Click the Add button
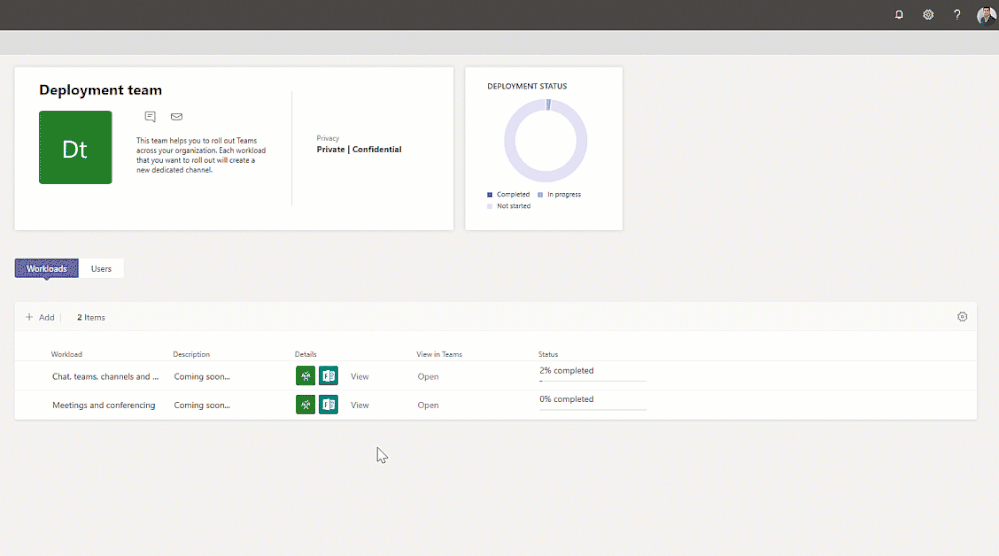This screenshot has height=556, width=999. (40, 317)
